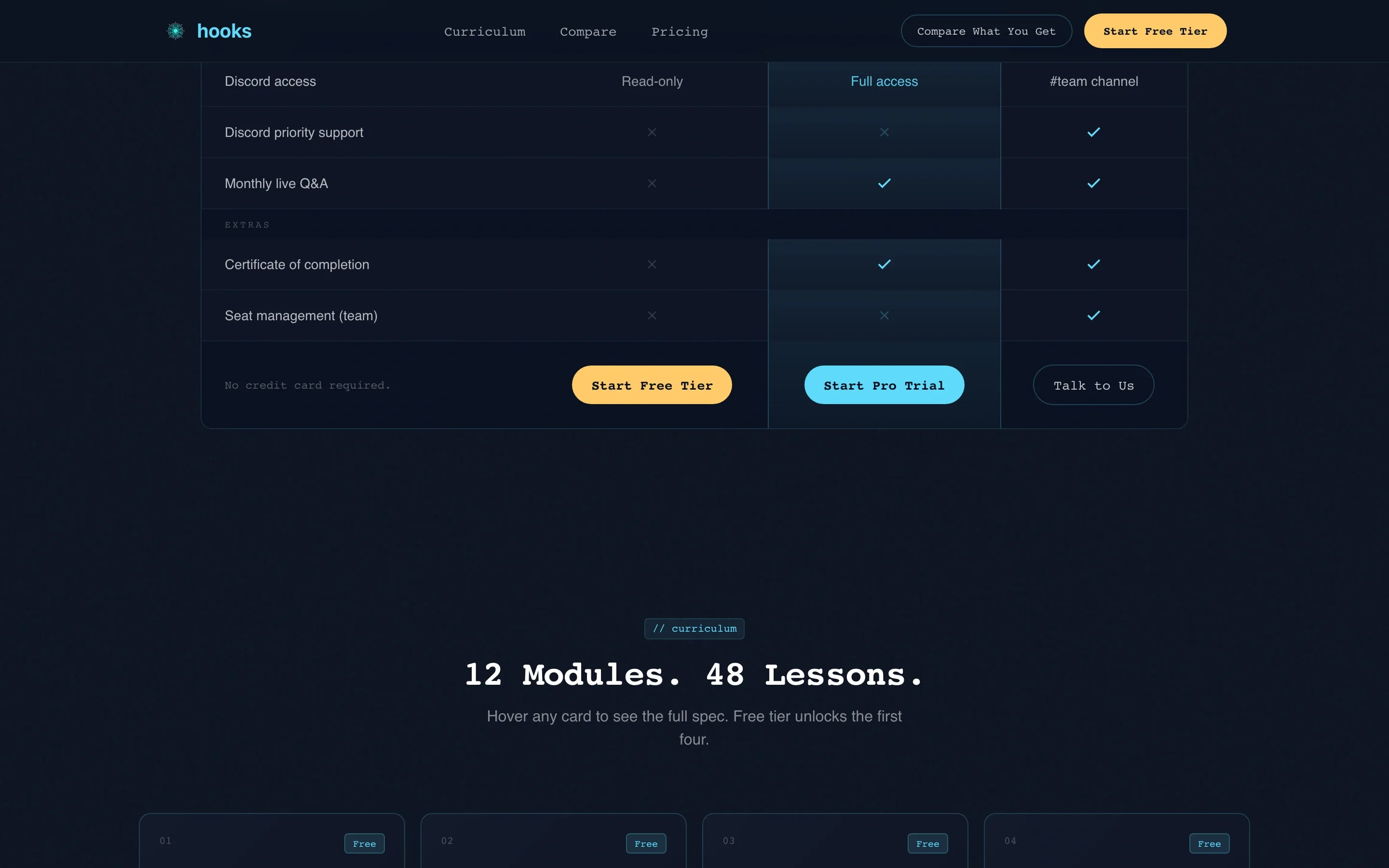The image size is (1389, 868).
Task: Click the Read-only cell
Action: point(652,81)
